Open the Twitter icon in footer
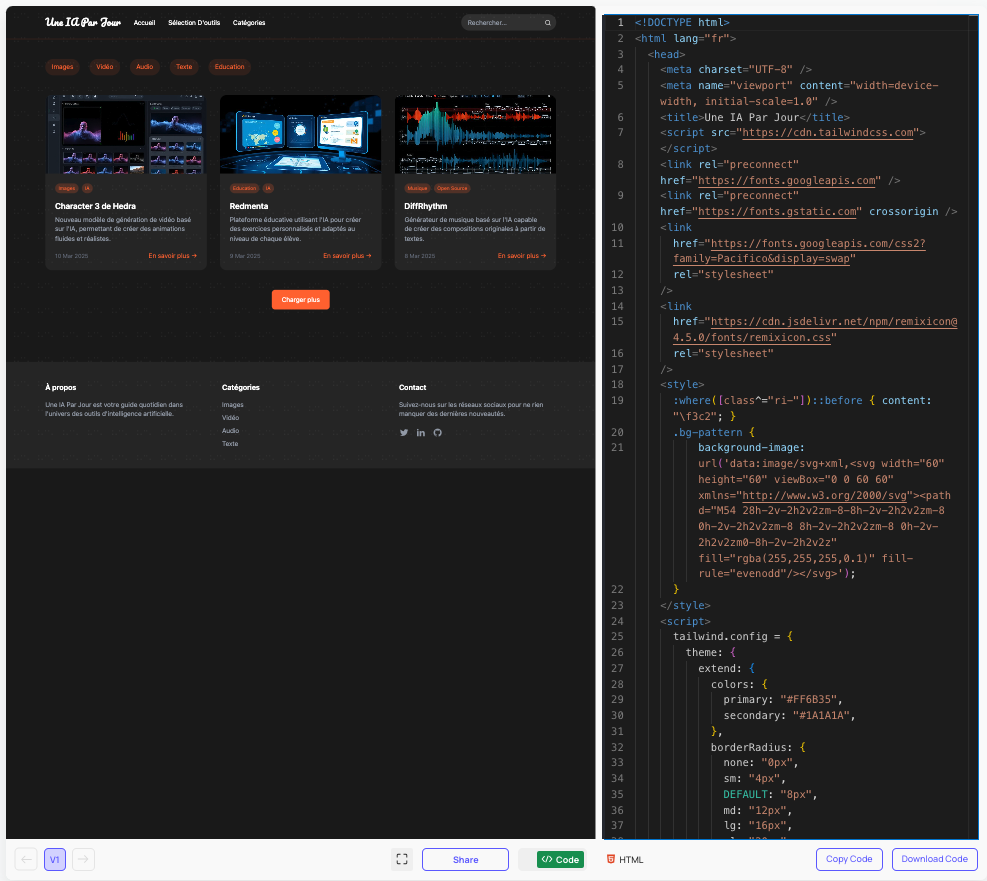The height and width of the screenshot is (881, 987). click(404, 432)
